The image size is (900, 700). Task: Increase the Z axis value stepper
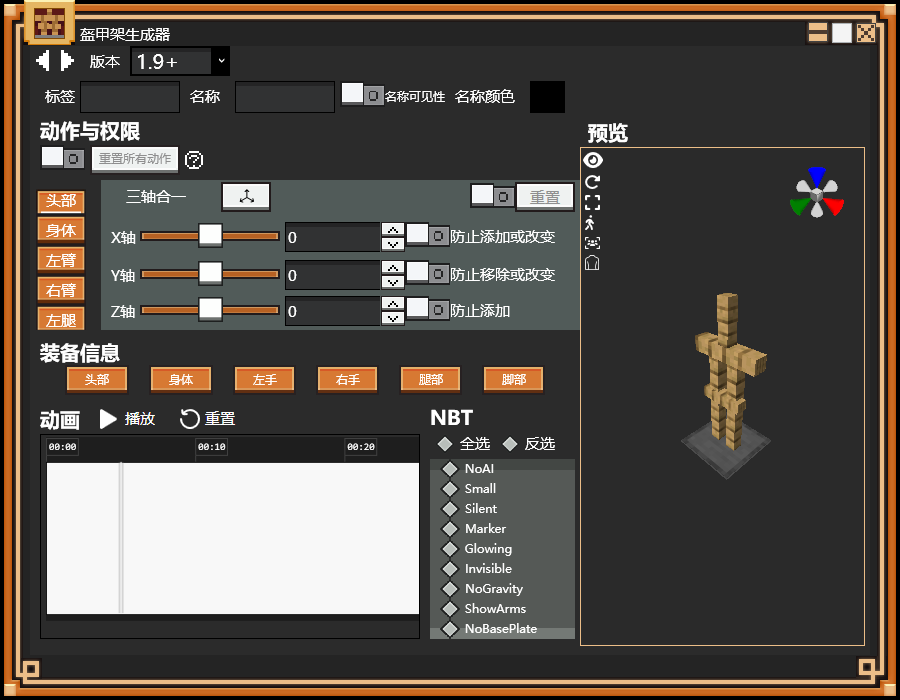pos(393,304)
